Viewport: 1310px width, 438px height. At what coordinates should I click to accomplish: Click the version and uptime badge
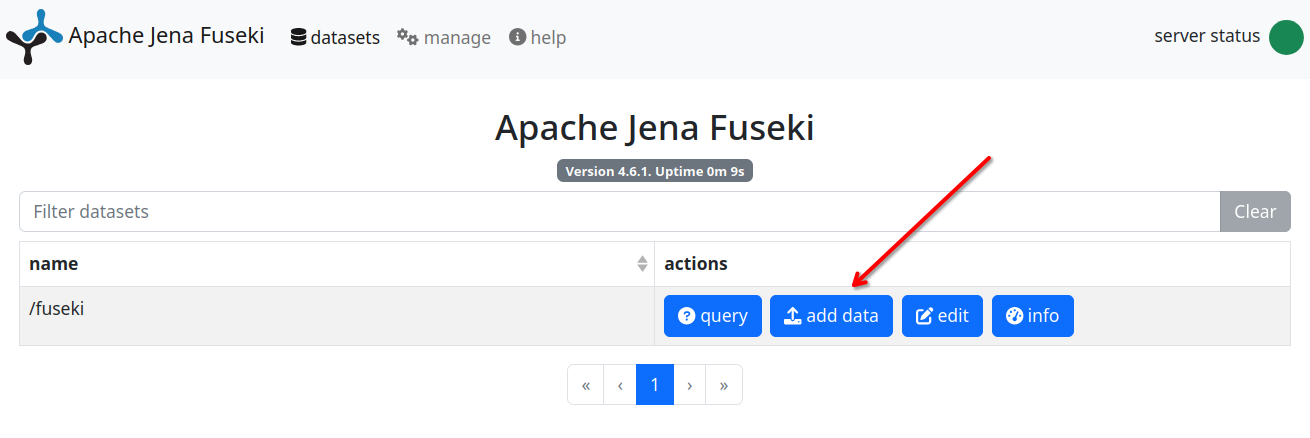655,171
